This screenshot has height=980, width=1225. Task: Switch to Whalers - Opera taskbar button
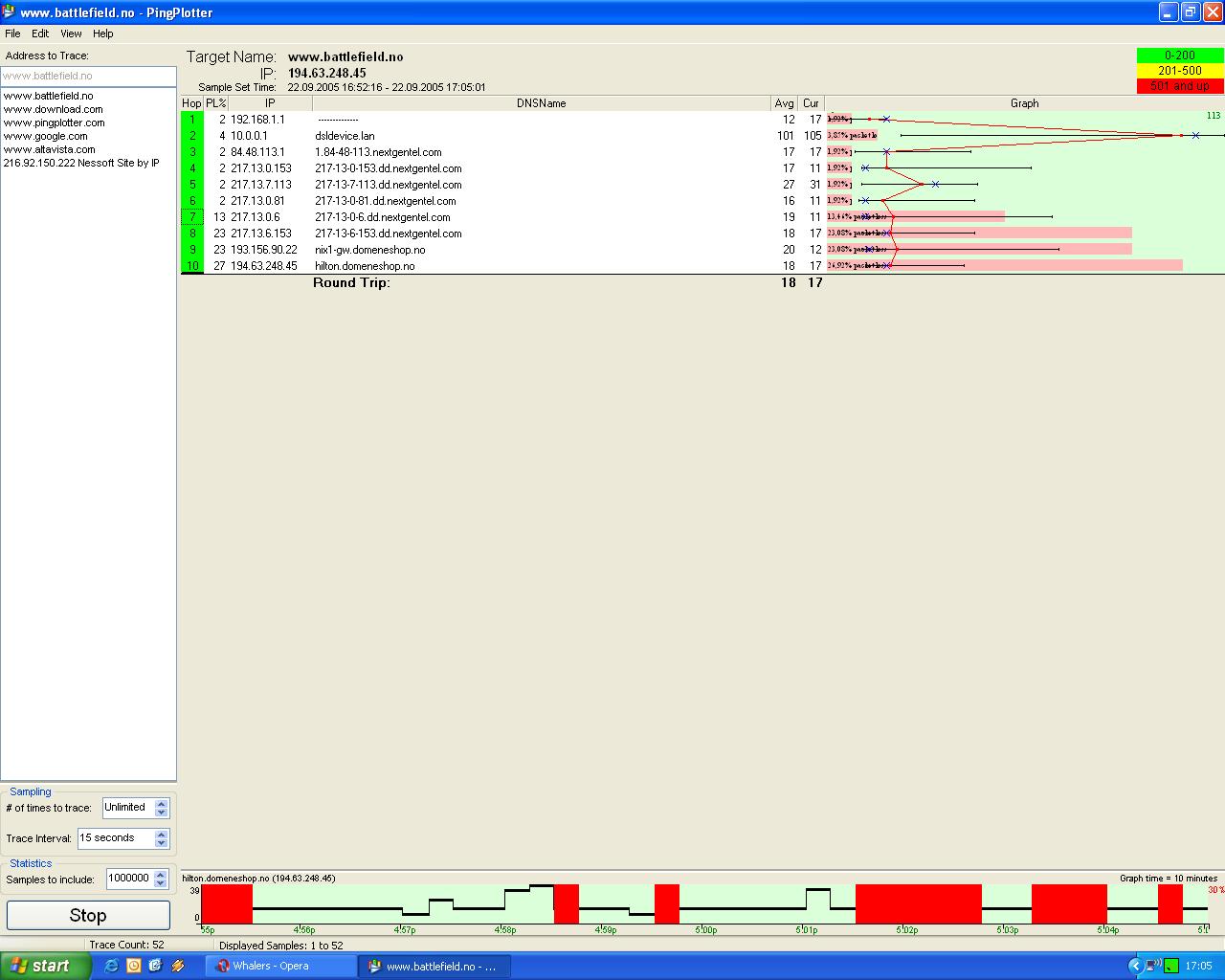(280, 966)
